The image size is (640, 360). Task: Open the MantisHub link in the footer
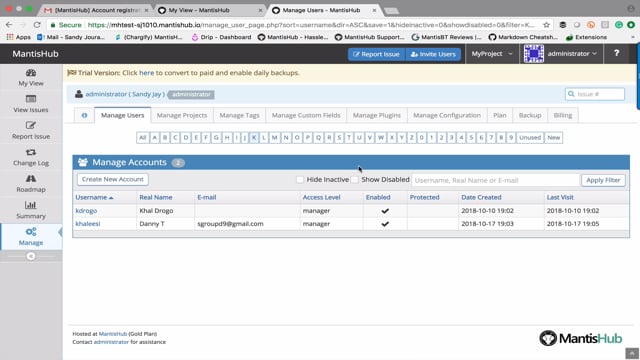(113, 334)
